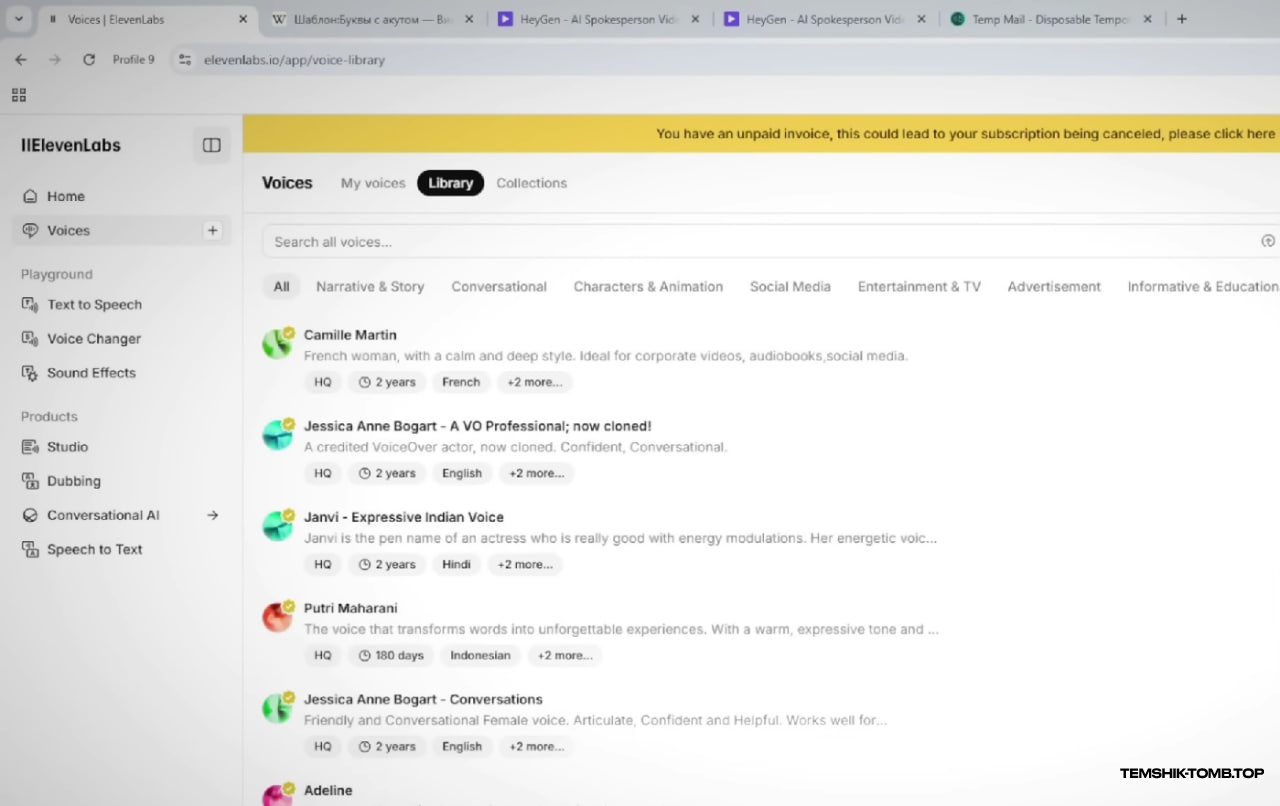The height and width of the screenshot is (806, 1280).
Task: Click Profile 9 in the toolbar
Action: [x=133, y=60]
